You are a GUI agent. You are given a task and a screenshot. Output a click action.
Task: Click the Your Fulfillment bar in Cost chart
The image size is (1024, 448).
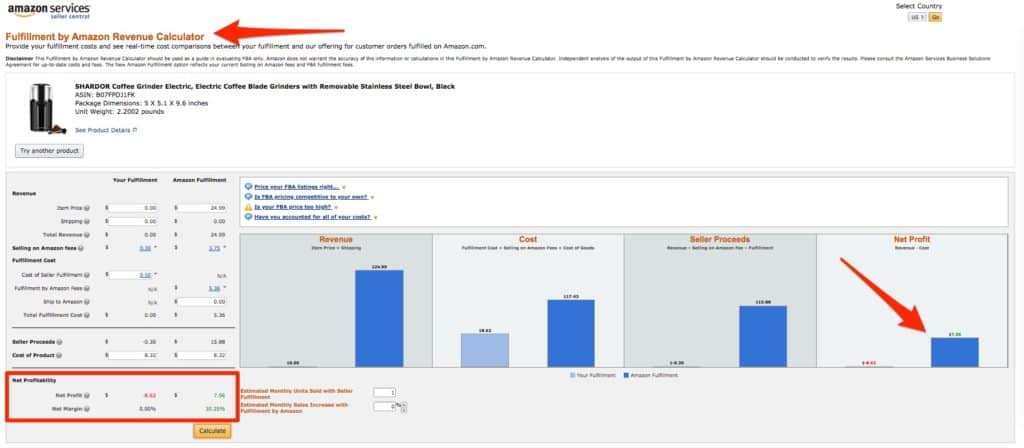pyautogui.click(x=485, y=350)
